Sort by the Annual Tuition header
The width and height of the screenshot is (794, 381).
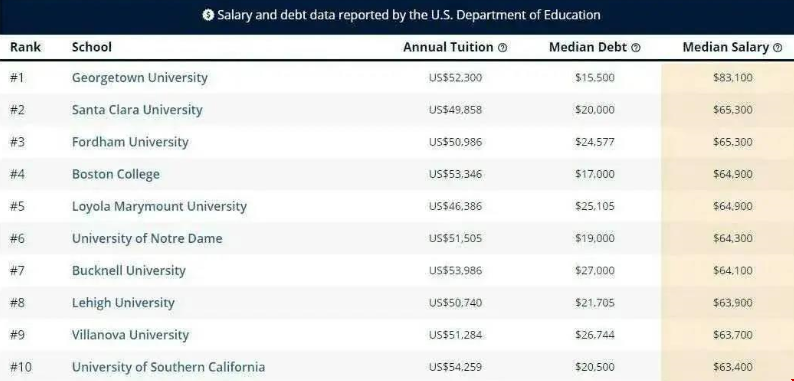coord(448,47)
